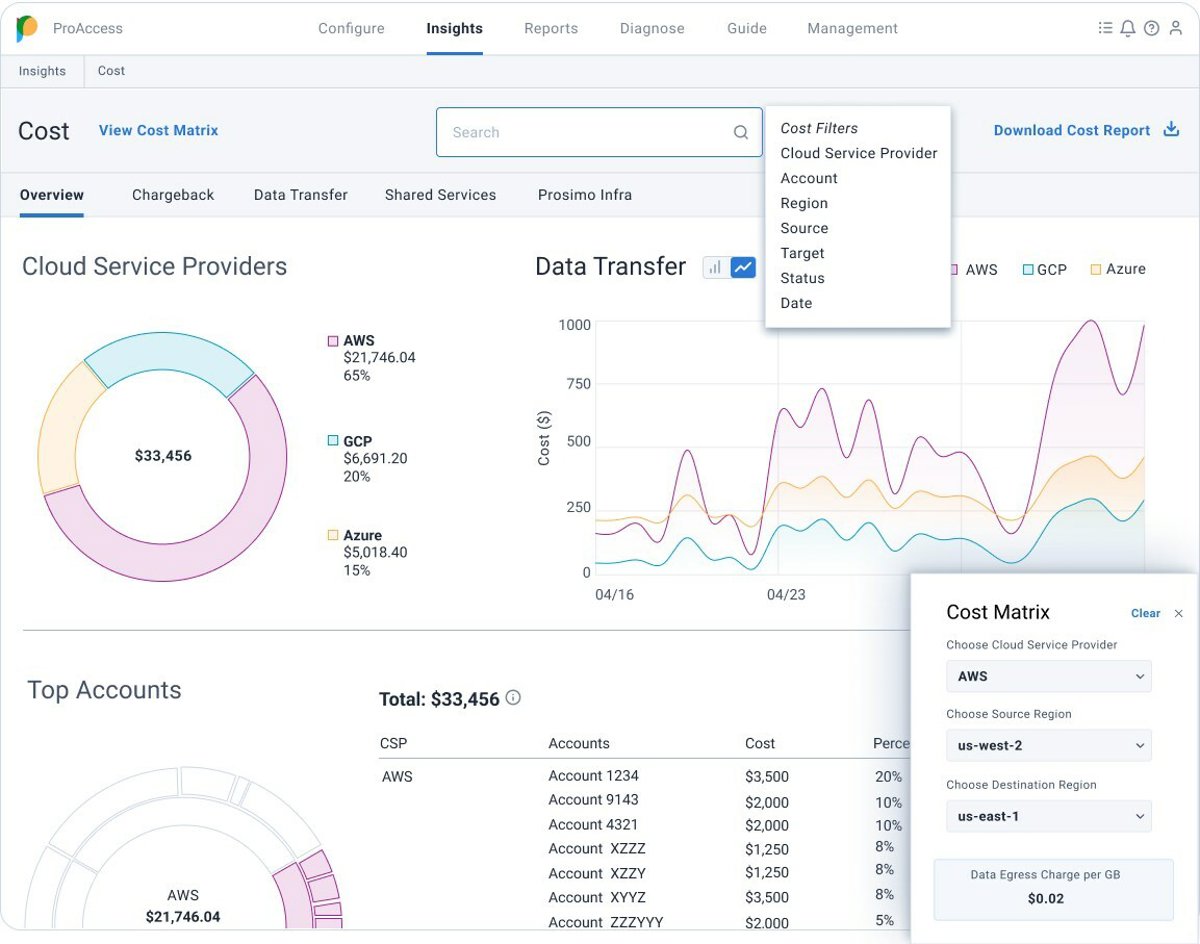Screen dimensions: 1200x944
Task: Open the task list icon in header
Action: [x=1105, y=28]
